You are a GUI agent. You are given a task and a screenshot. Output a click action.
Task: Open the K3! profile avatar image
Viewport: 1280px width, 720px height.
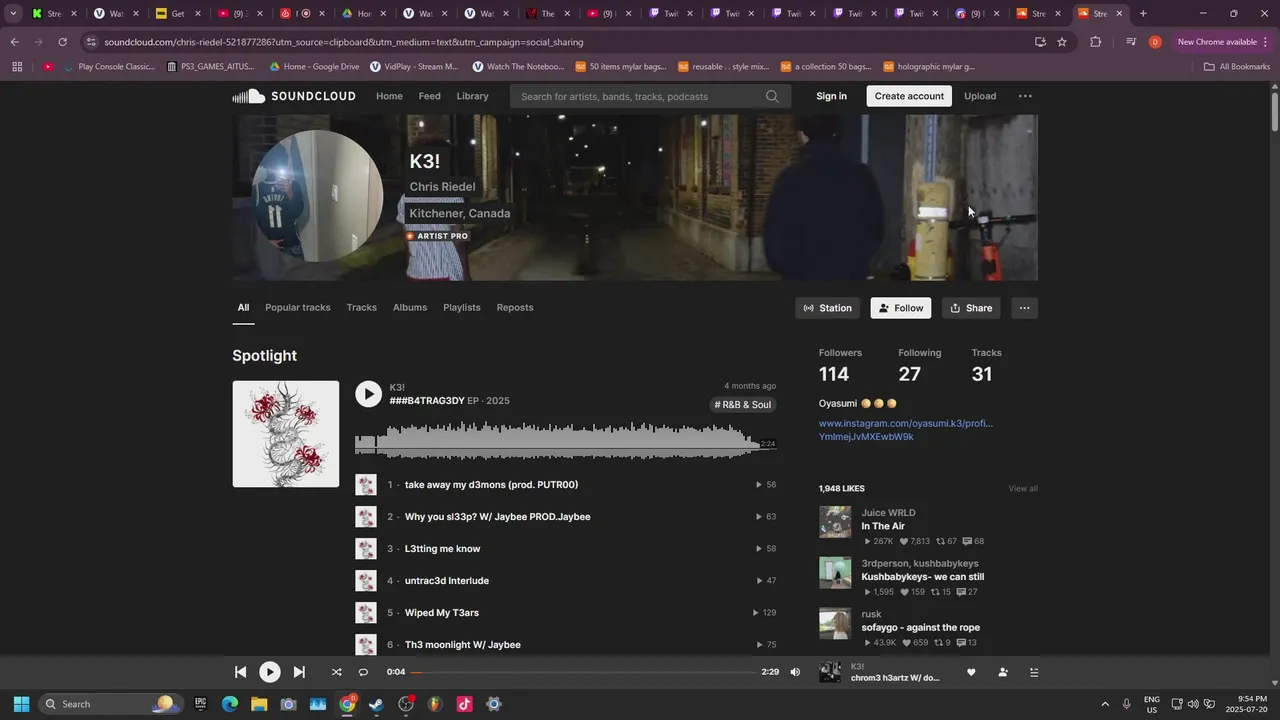point(317,196)
